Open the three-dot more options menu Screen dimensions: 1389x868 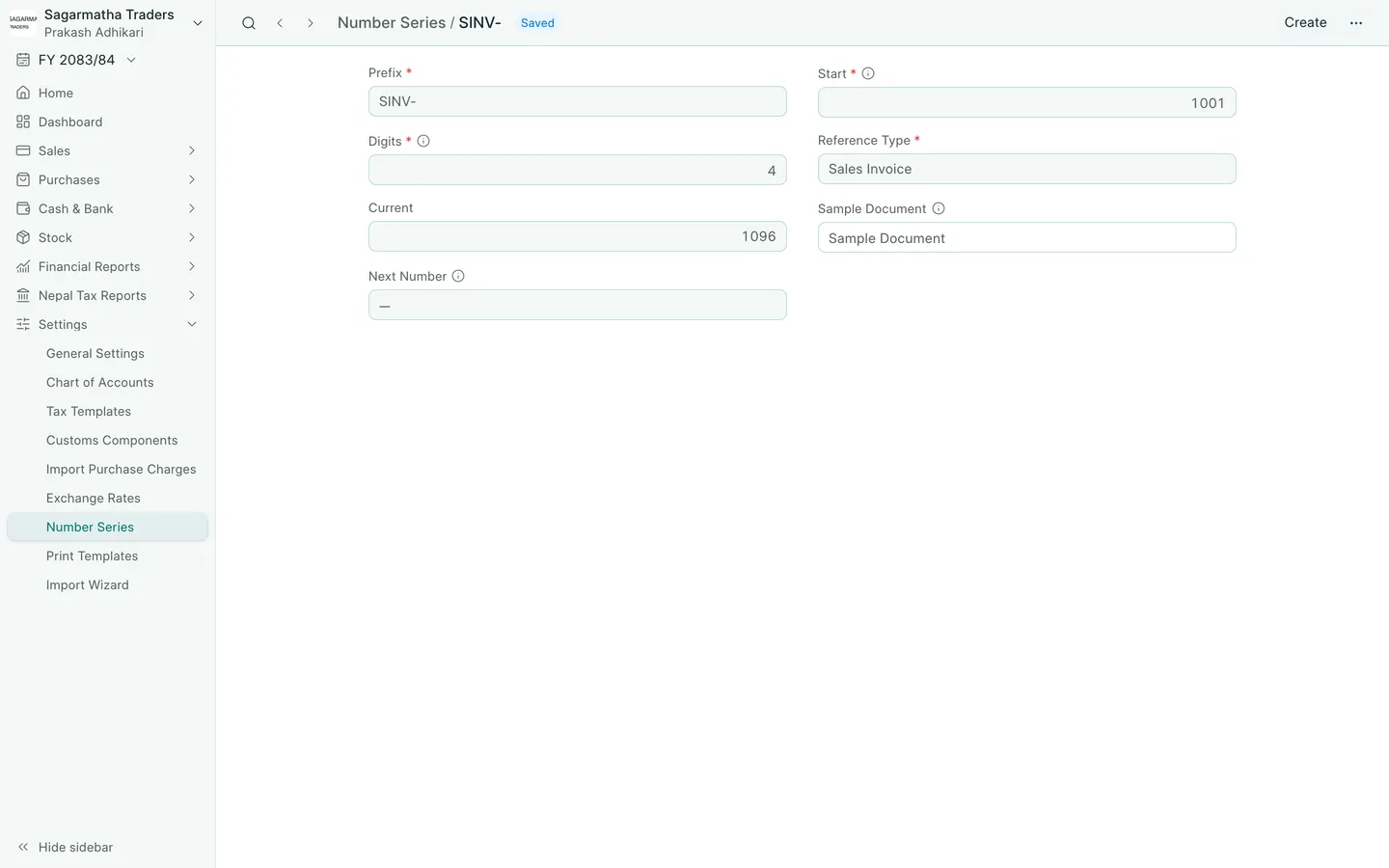click(1356, 23)
